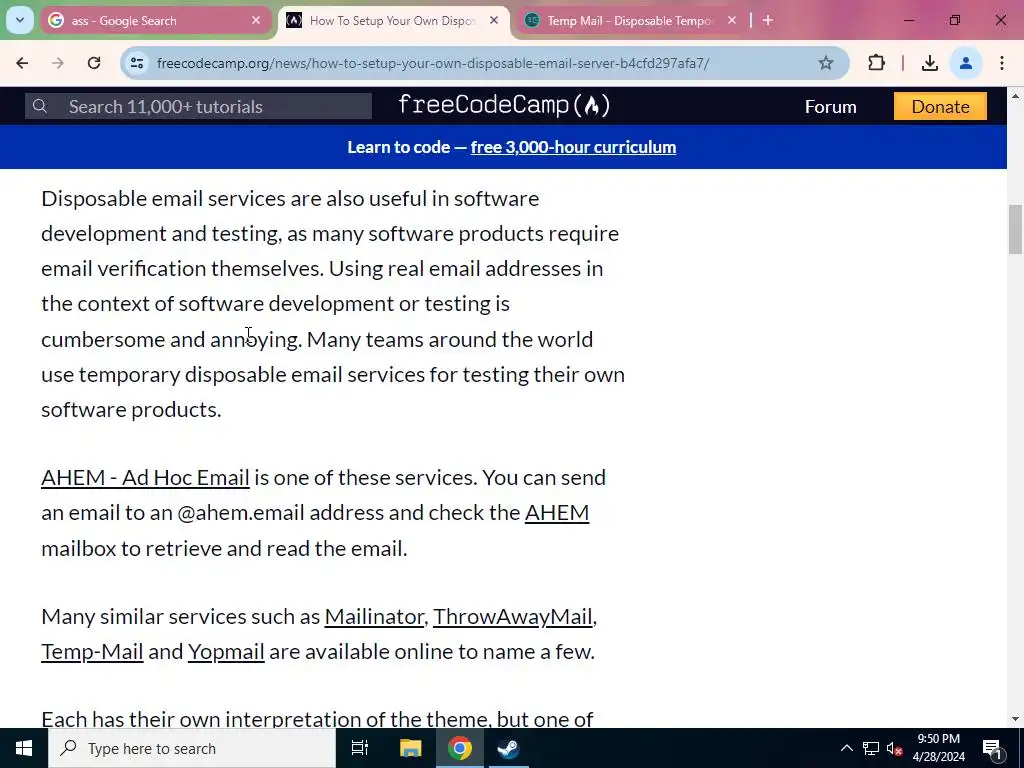Click the Donate button
Image resolution: width=1024 pixels, height=768 pixels.
940,106
